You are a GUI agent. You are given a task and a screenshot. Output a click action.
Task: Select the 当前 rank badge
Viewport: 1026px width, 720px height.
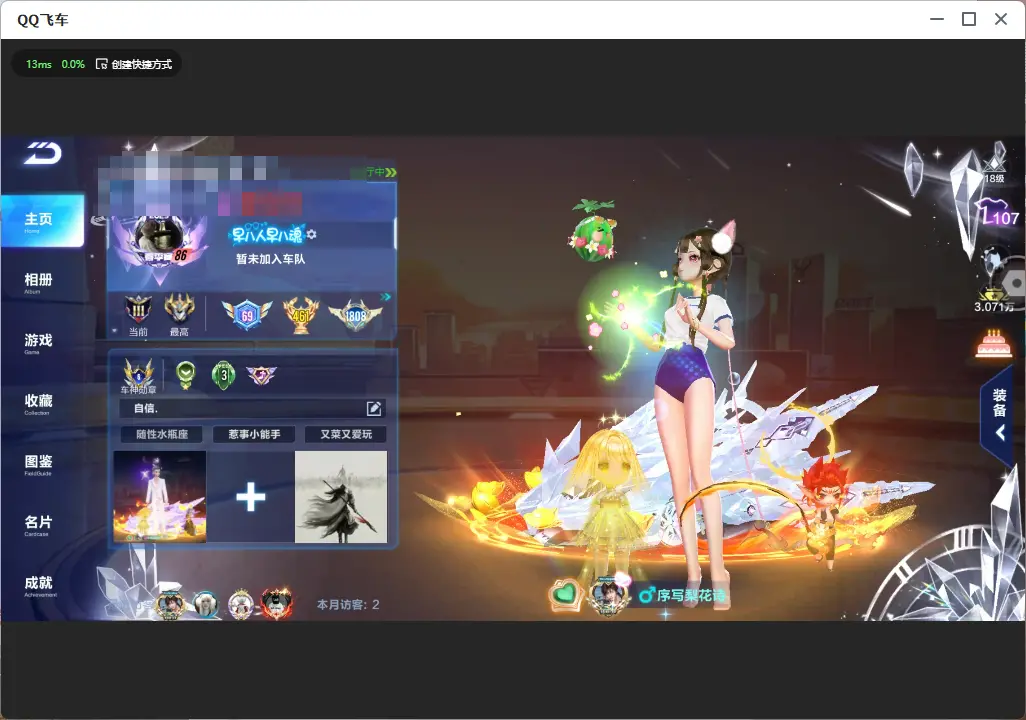click(138, 315)
